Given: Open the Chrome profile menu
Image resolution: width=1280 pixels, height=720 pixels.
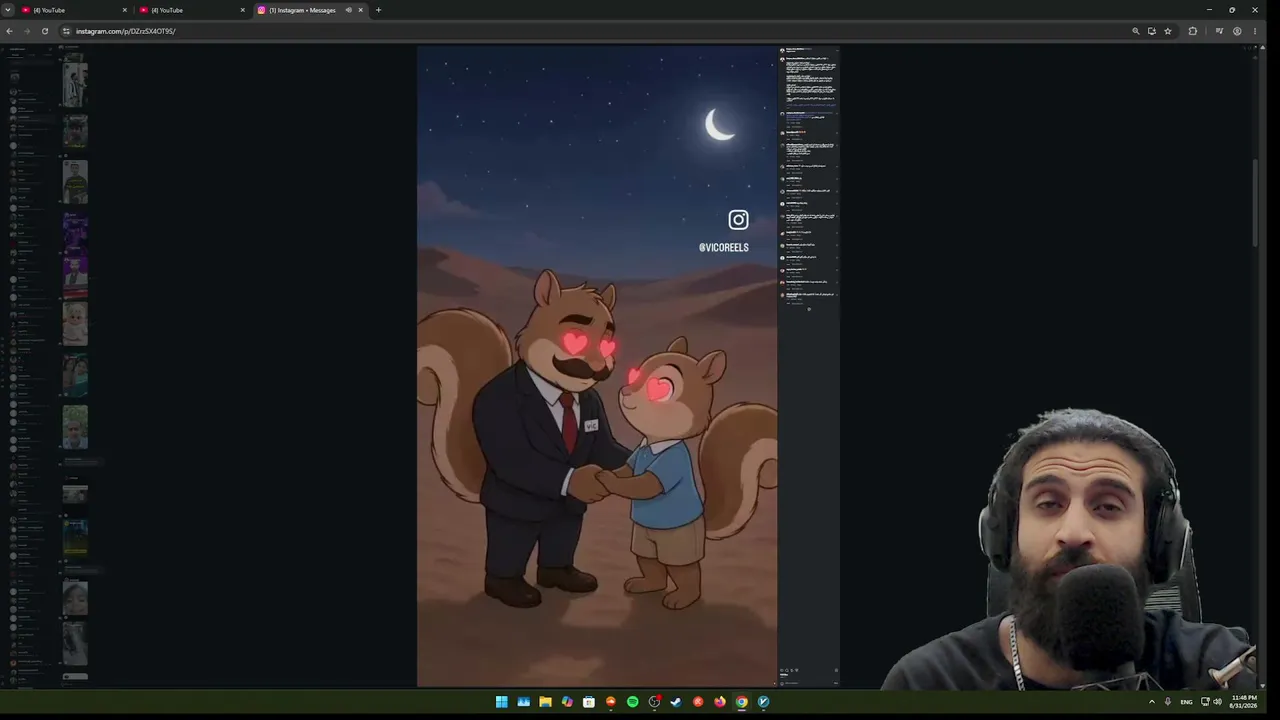Looking at the screenshot, I should [1237, 31].
